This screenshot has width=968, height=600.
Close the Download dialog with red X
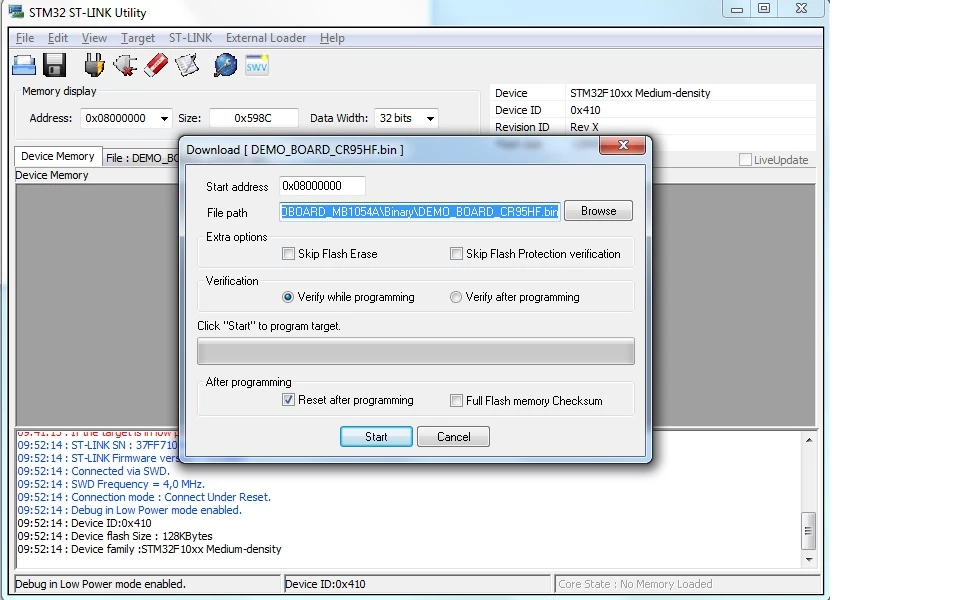pos(622,145)
